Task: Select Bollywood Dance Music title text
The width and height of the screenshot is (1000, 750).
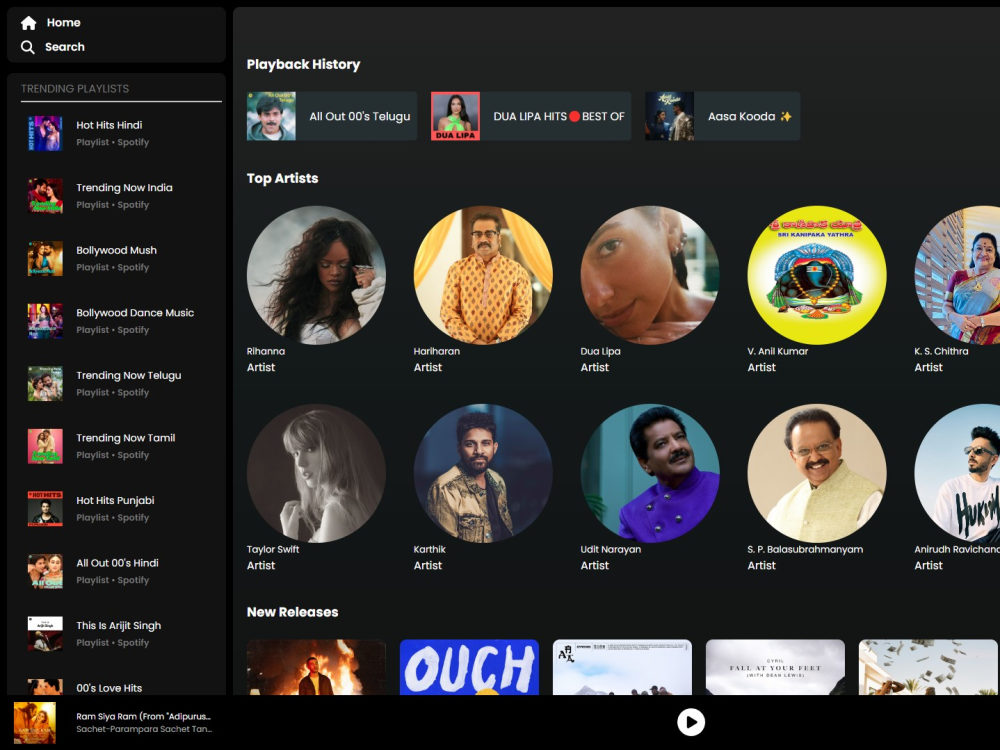Action: point(135,312)
